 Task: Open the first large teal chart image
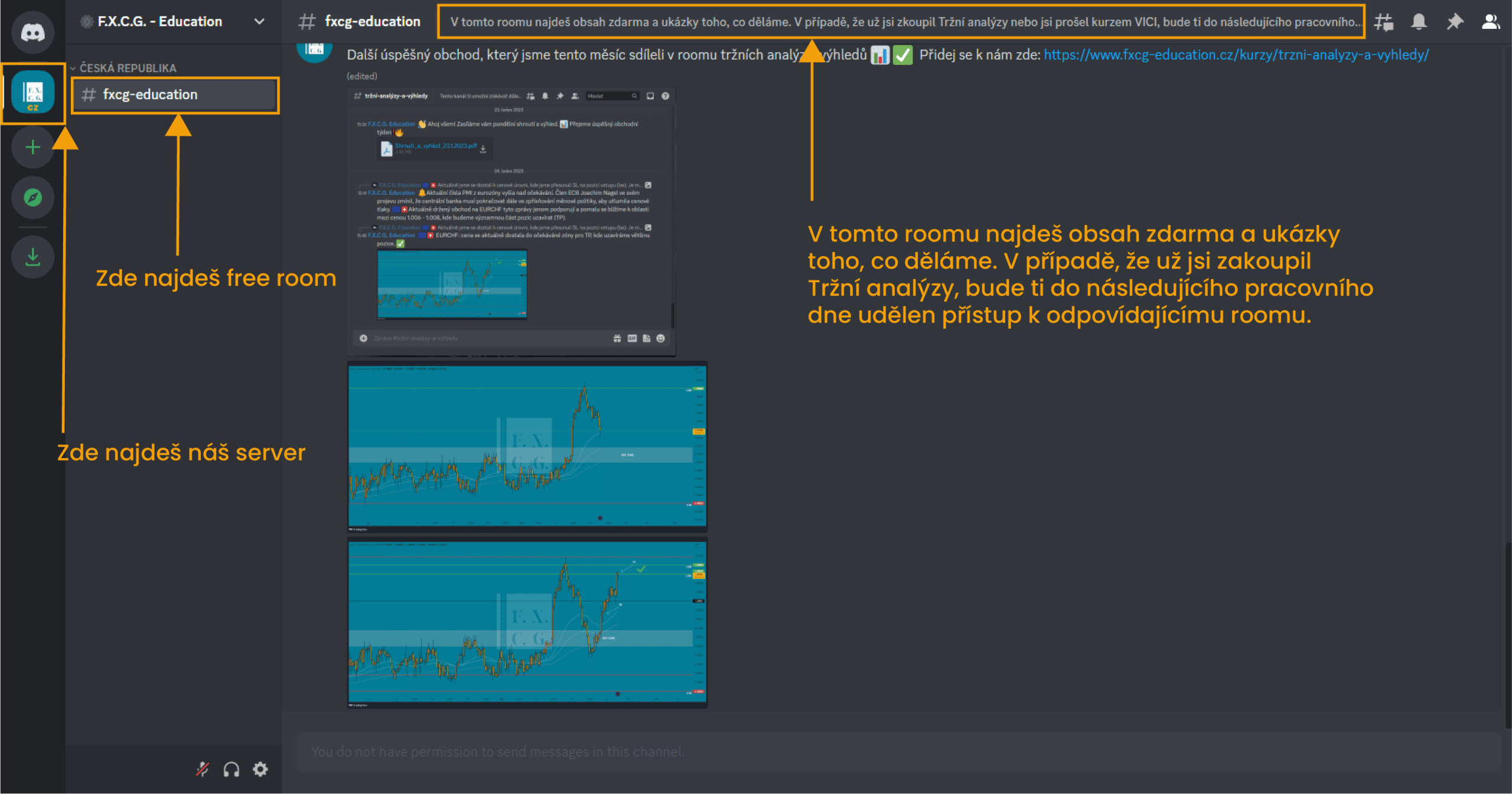coord(527,447)
